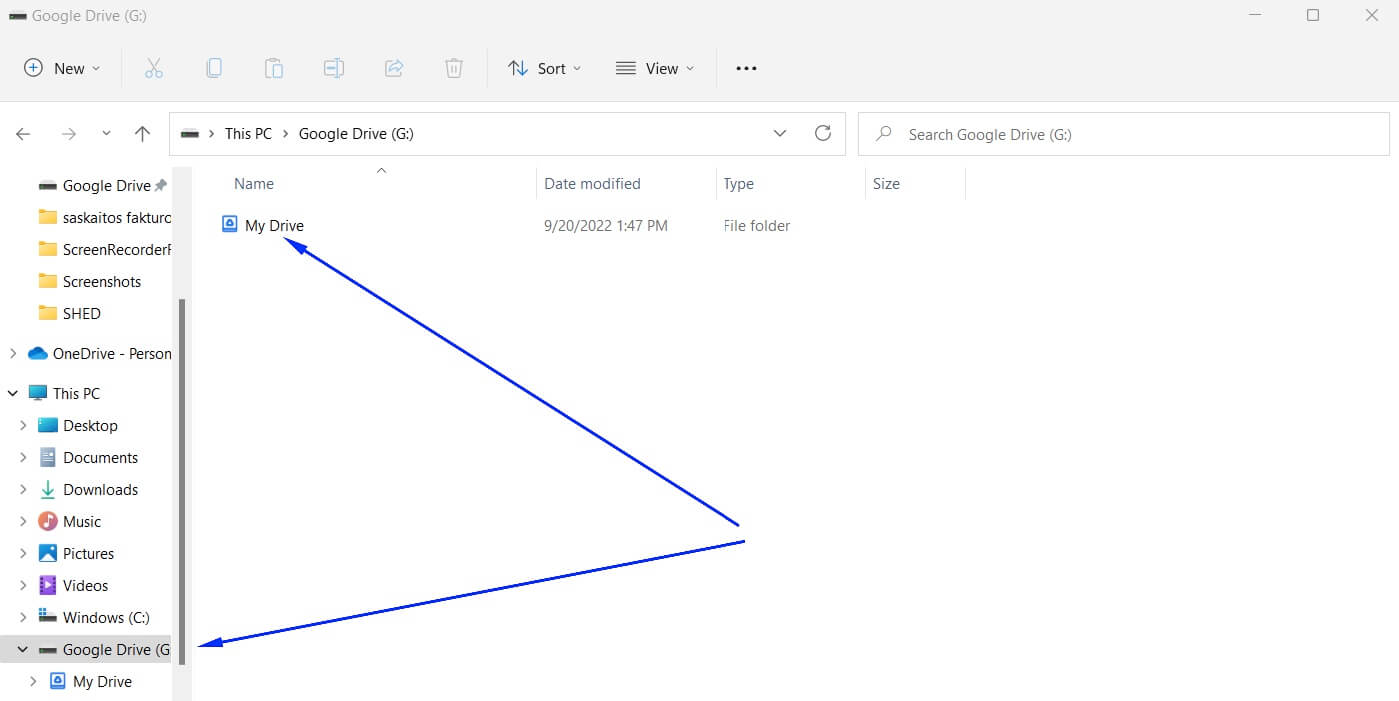Select the My Drive folder in file list
Screen dimensions: 1399x701
[274, 226]
